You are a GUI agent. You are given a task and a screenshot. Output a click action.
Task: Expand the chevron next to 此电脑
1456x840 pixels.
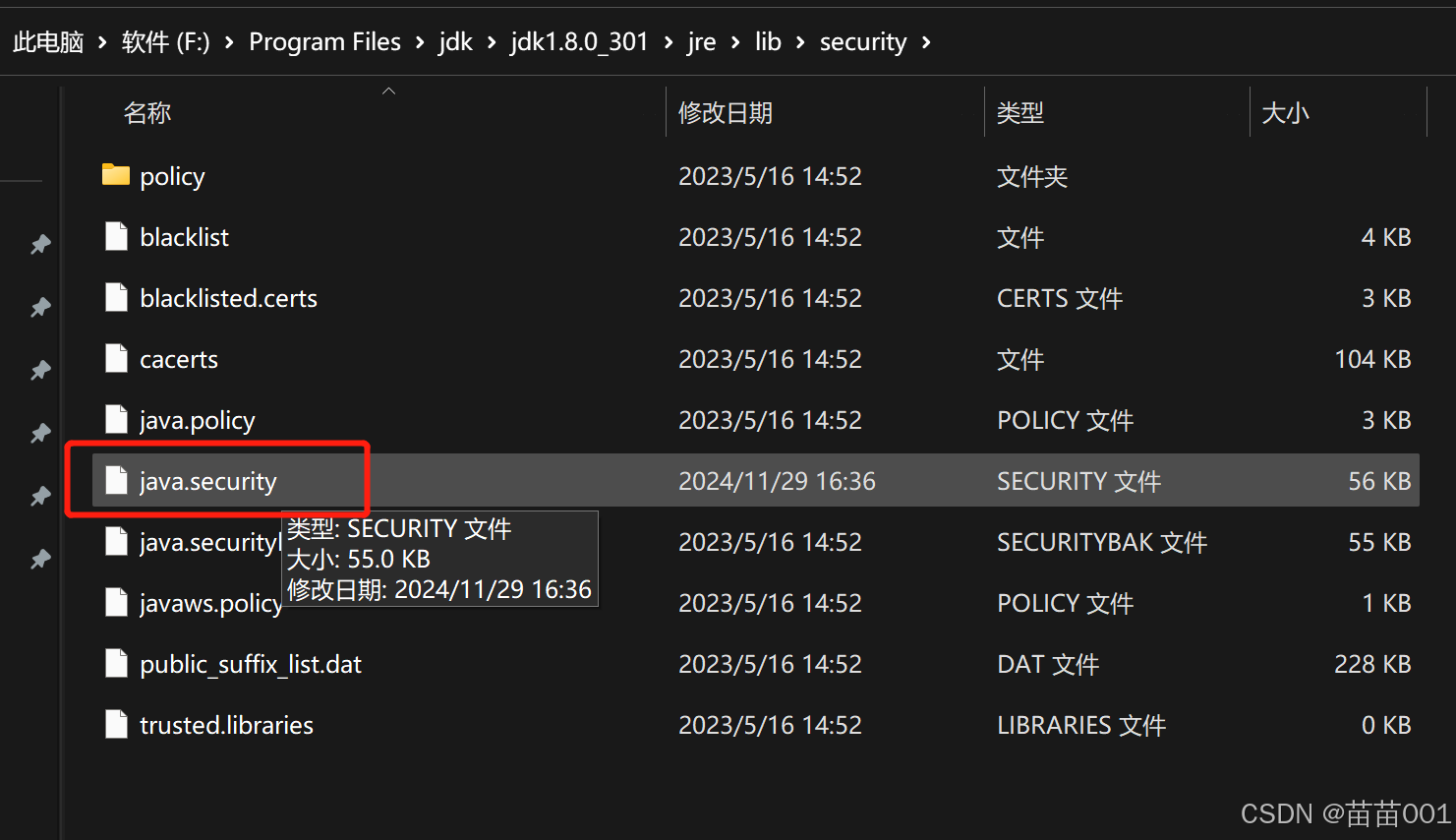pyautogui.click(x=102, y=41)
